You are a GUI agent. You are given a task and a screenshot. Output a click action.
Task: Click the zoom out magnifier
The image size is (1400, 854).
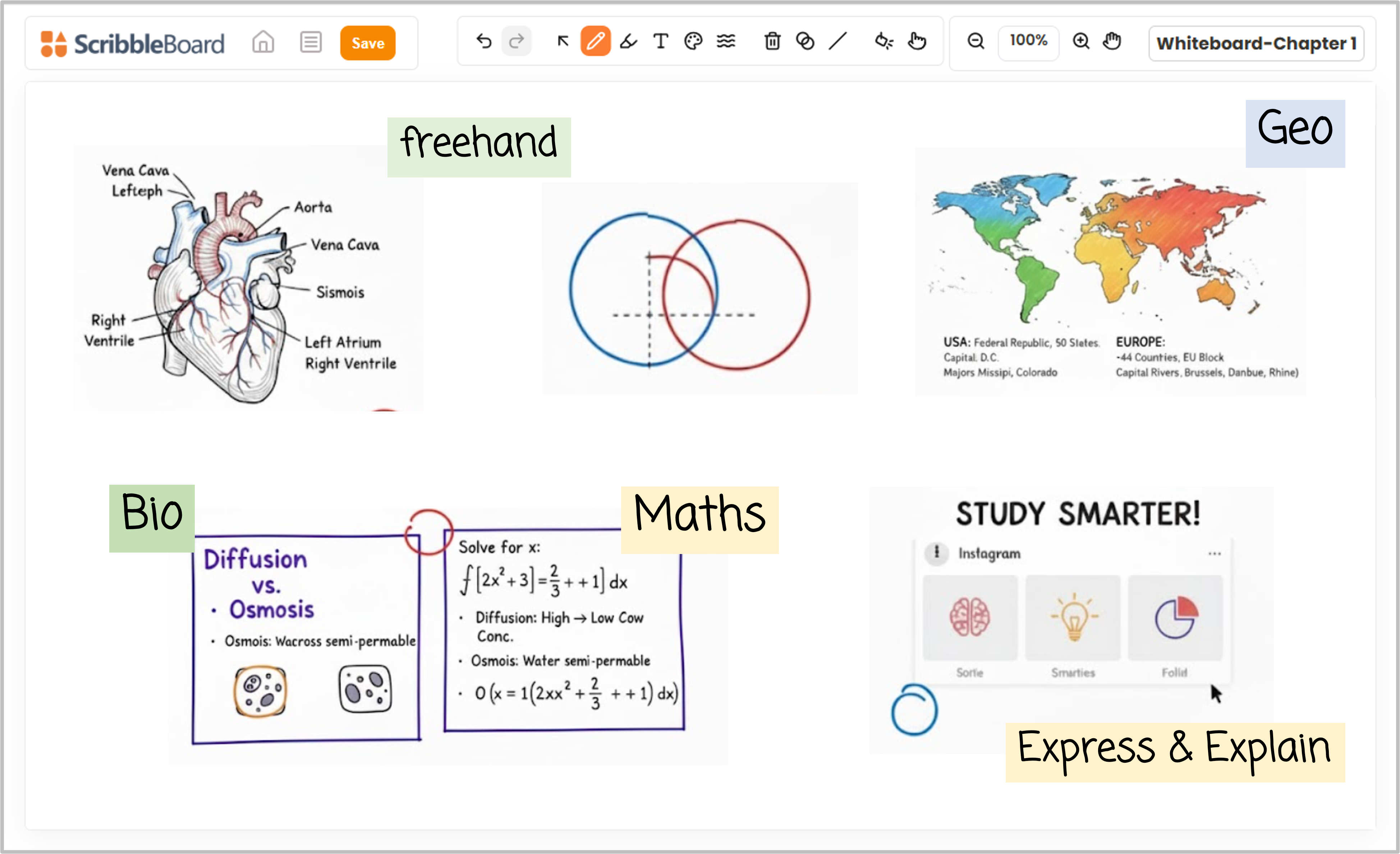[x=976, y=41]
